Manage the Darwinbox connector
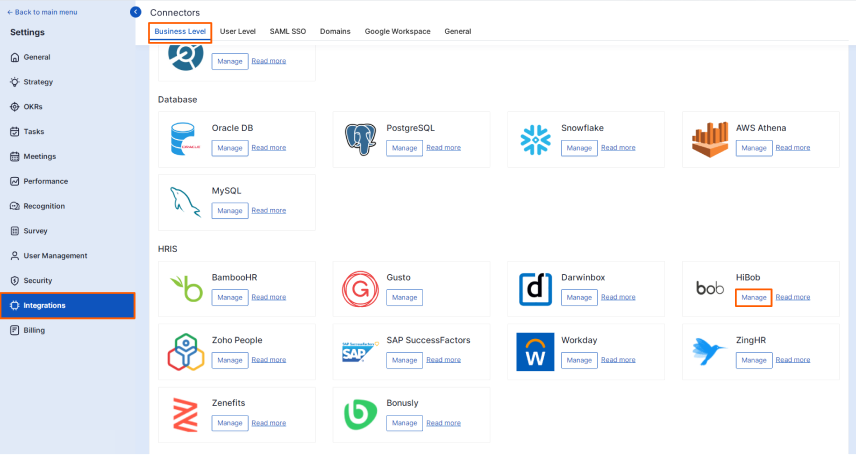Image resolution: width=856 pixels, height=455 pixels. (579, 298)
